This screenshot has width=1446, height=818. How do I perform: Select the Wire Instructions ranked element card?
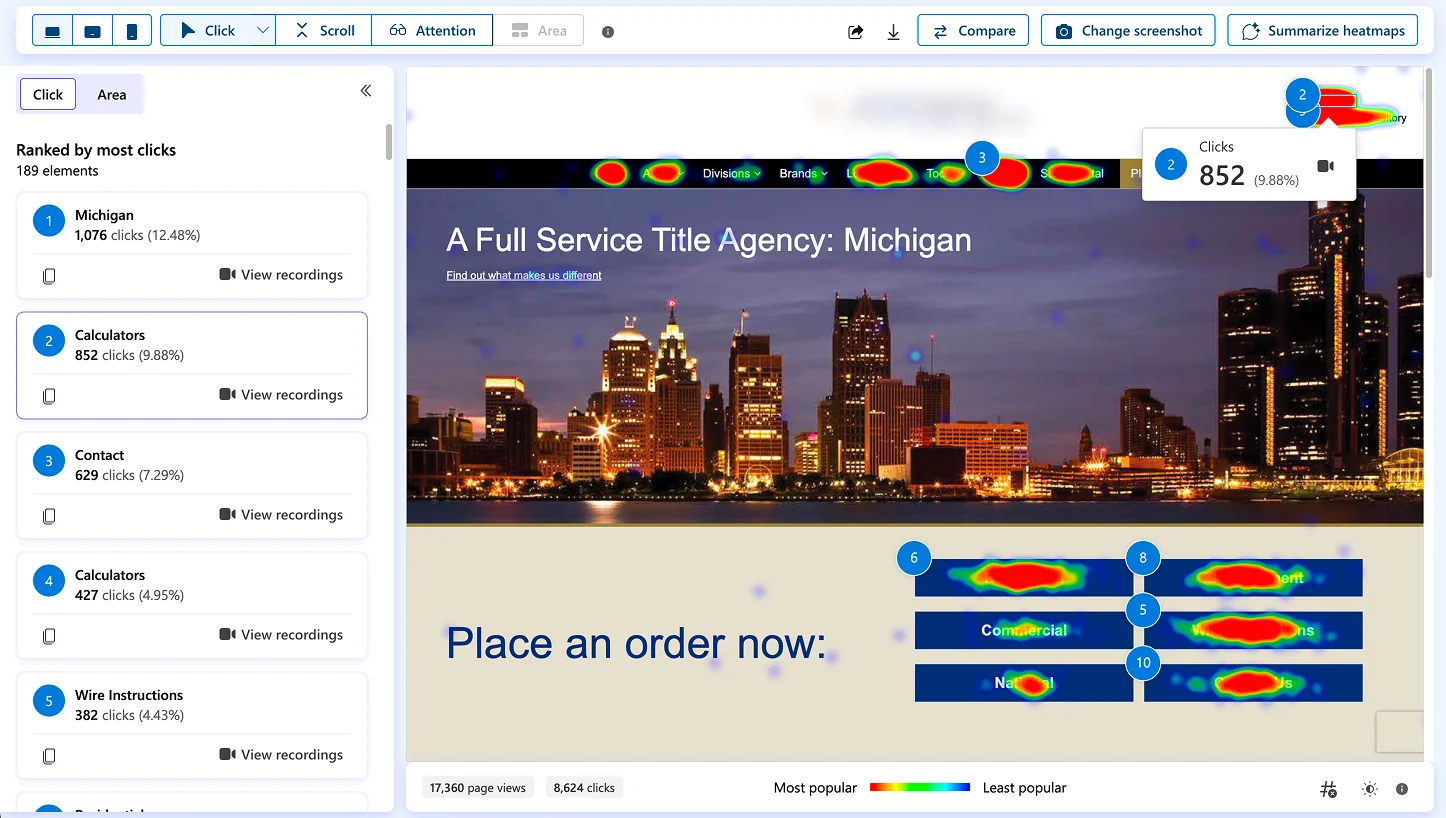pyautogui.click(x=191, y=704)
